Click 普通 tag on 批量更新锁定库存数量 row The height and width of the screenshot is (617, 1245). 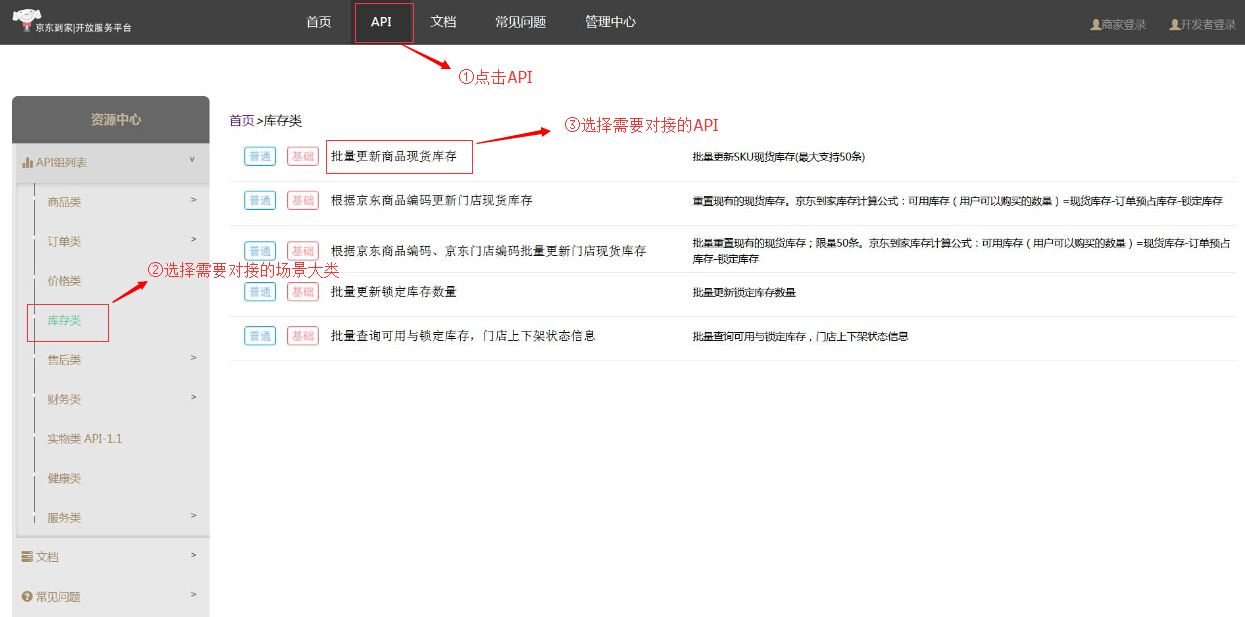pos(260,292)
